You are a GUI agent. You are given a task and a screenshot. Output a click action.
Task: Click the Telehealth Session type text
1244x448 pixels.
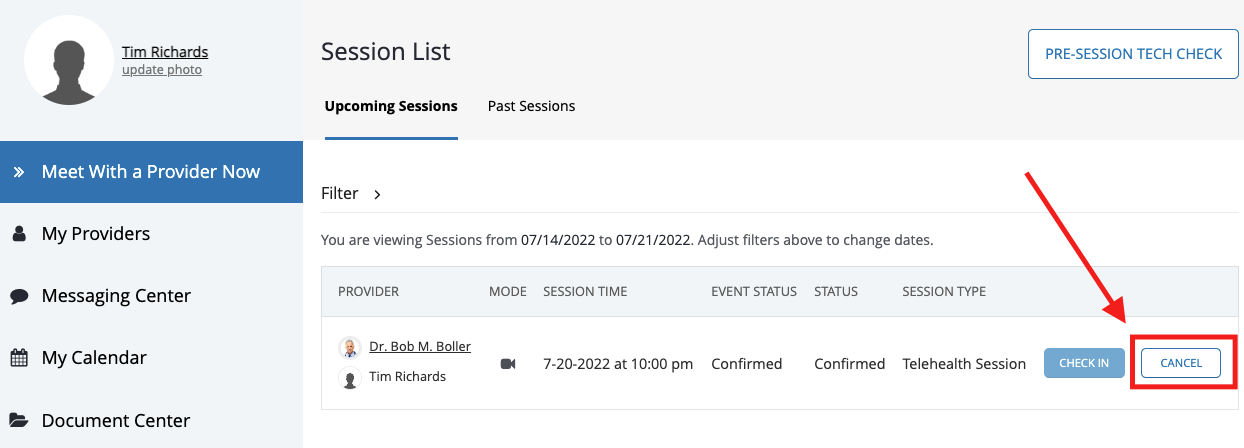[x=964, y=364]
